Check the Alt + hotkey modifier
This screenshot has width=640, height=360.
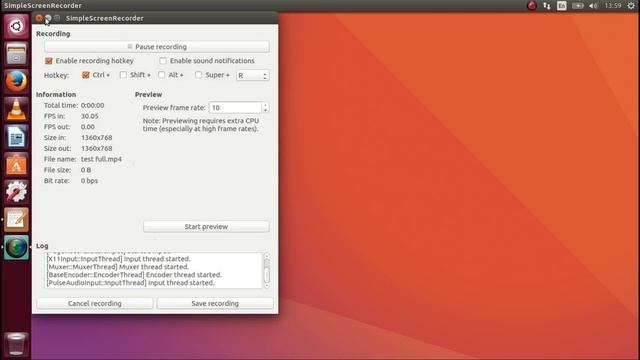coord(162,75)
